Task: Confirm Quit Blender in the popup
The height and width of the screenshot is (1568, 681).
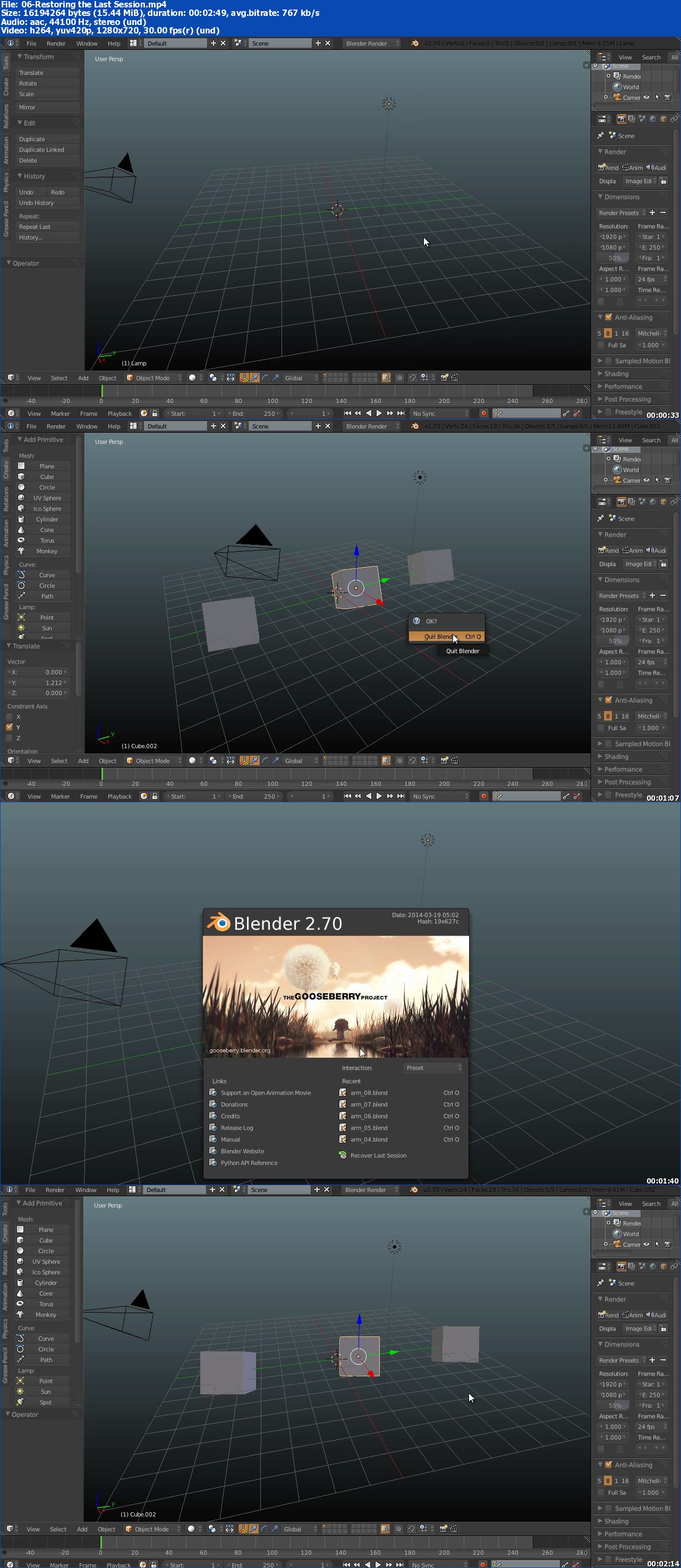Action: point(447,637)
